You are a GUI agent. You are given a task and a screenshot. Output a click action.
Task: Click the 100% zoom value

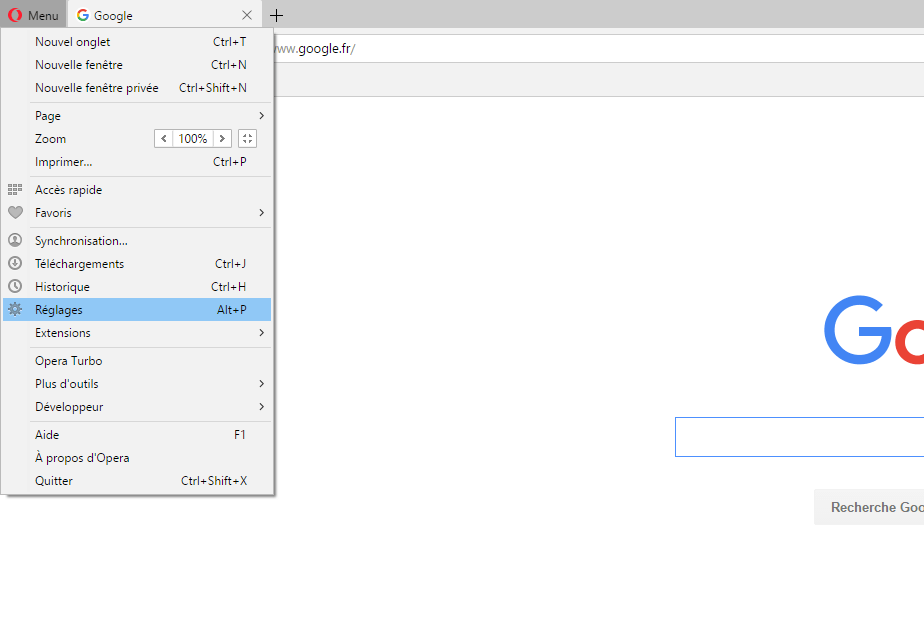[193, 139]
